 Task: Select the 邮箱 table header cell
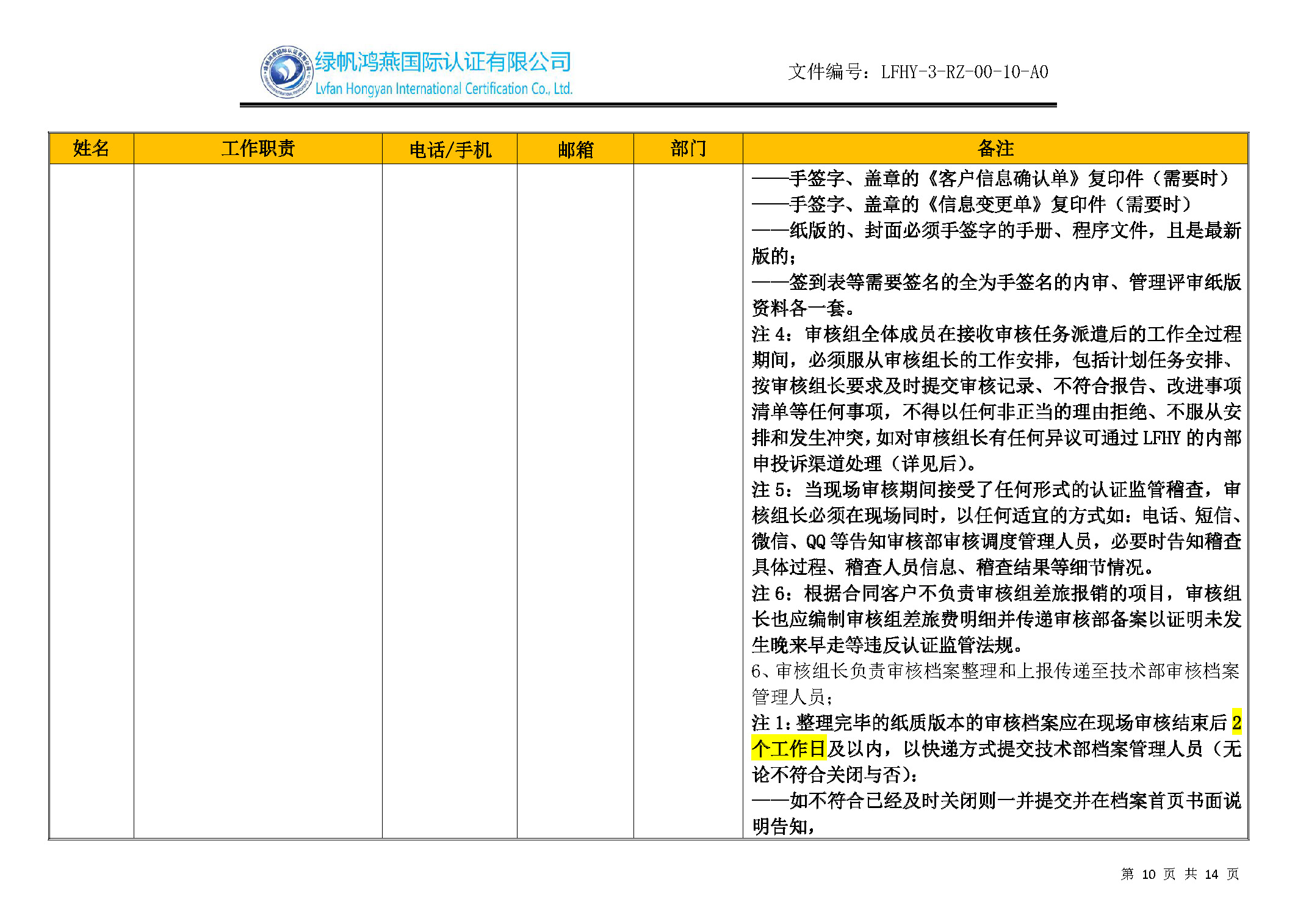pyautogui.click(x=575, y=150)
